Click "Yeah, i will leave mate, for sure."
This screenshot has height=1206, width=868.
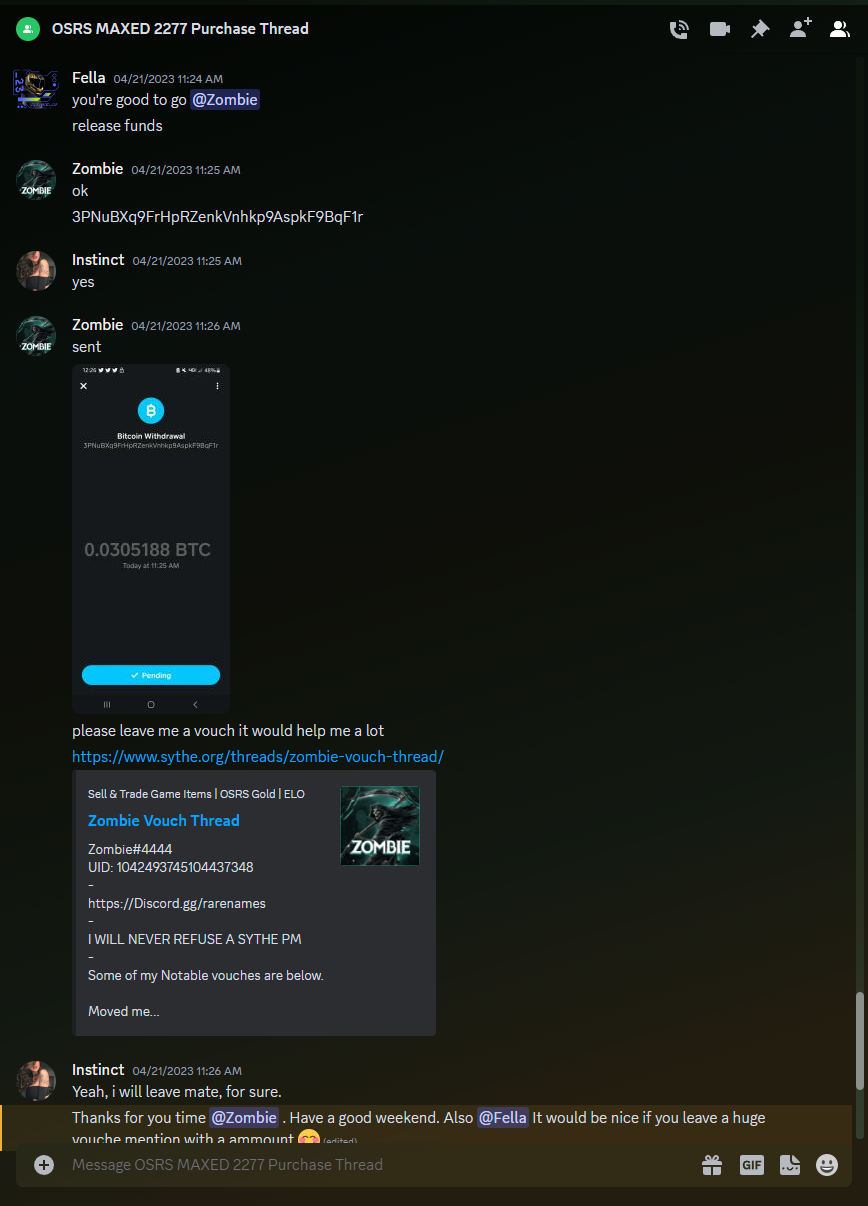click(177, 1091)
